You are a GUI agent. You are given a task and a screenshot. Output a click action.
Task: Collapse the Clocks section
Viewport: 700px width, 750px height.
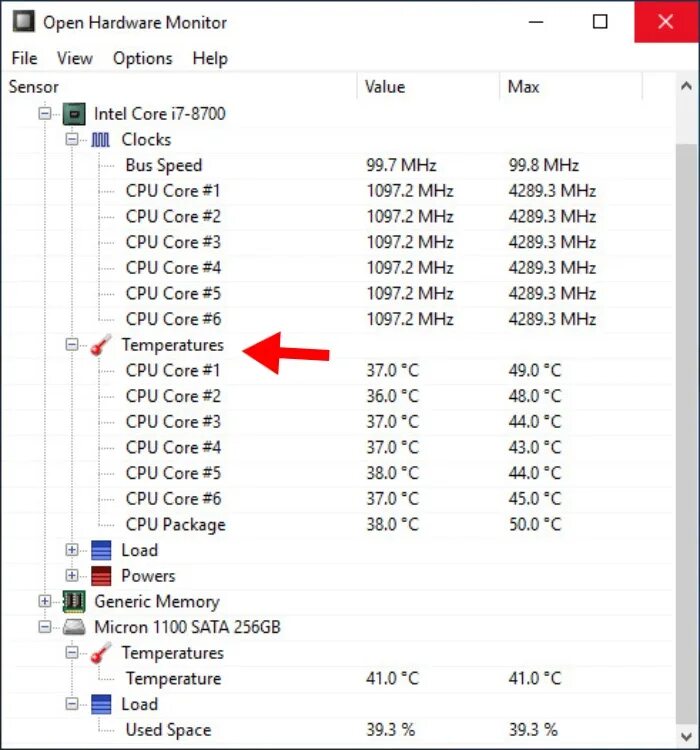point(72,139)
